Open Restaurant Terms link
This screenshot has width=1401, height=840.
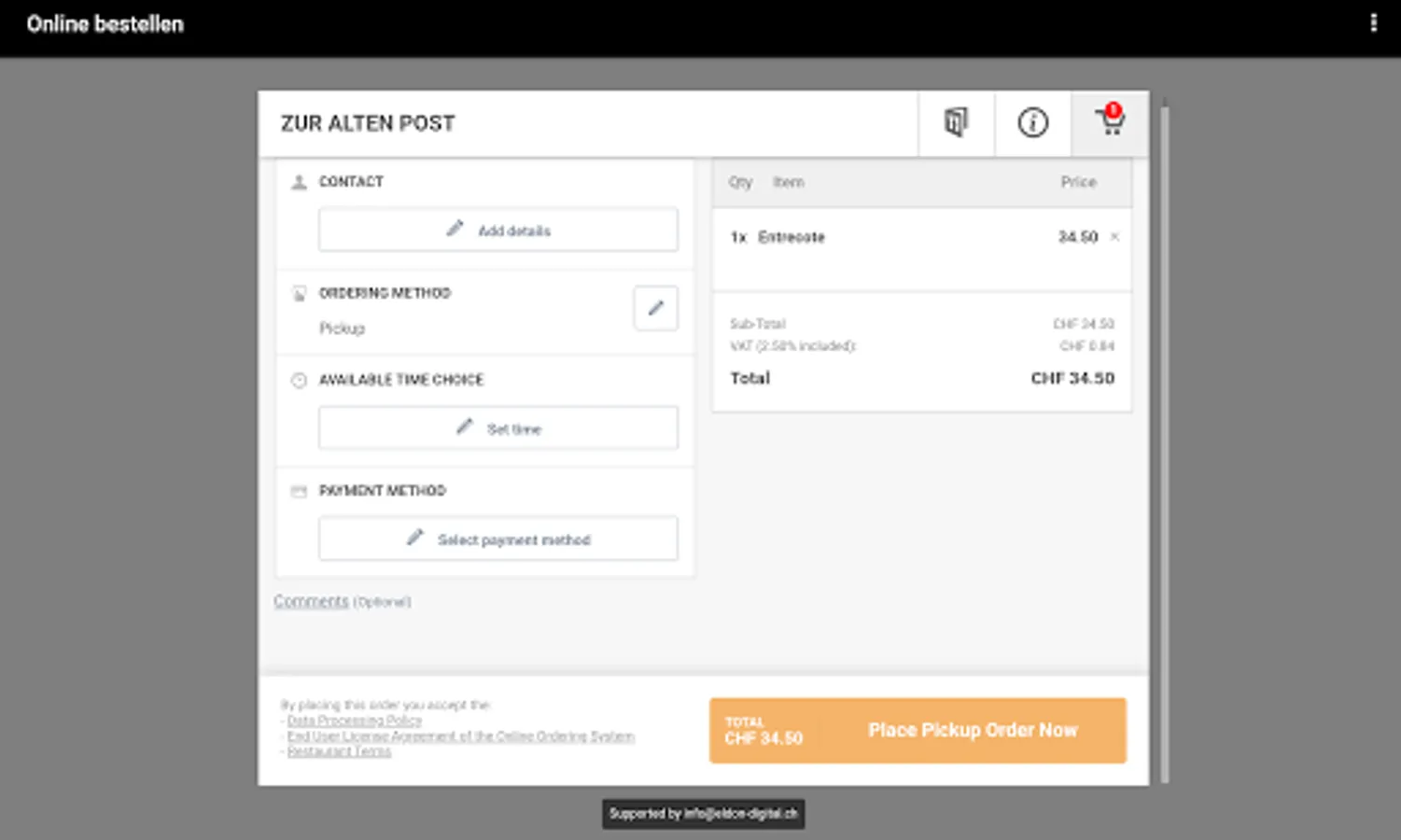(339, 751)
